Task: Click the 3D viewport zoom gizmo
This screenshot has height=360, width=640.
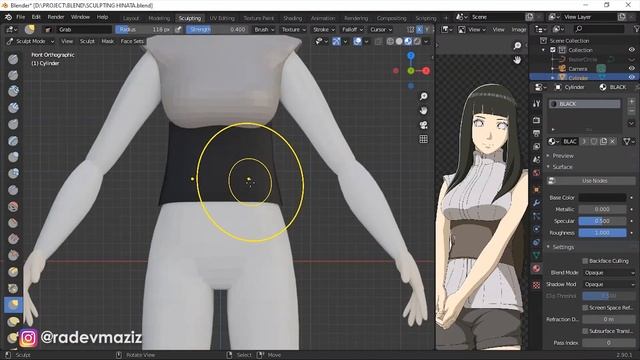Action: pos(424,96)
